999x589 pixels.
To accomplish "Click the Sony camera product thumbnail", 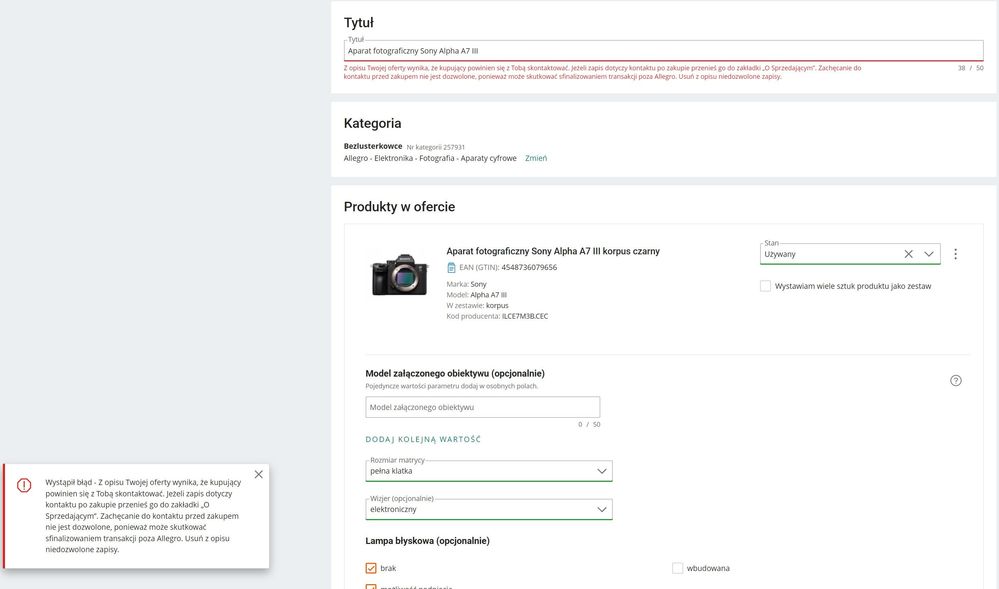I will (x=399, y=275).
